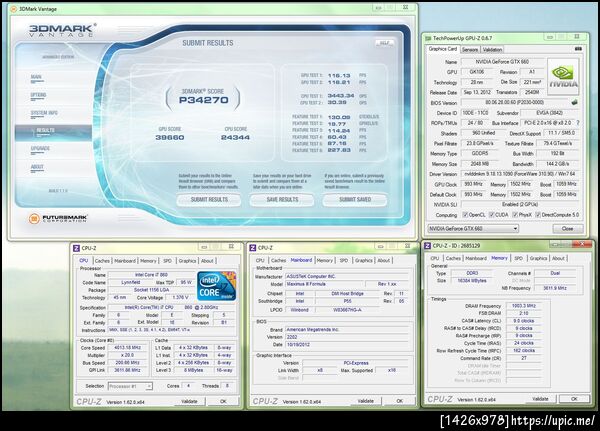The height and width of the screenshot is (431, 600).
Task: Toggle the CUDA checkbox in GPU-Z
Action: (x=492, y=215)
